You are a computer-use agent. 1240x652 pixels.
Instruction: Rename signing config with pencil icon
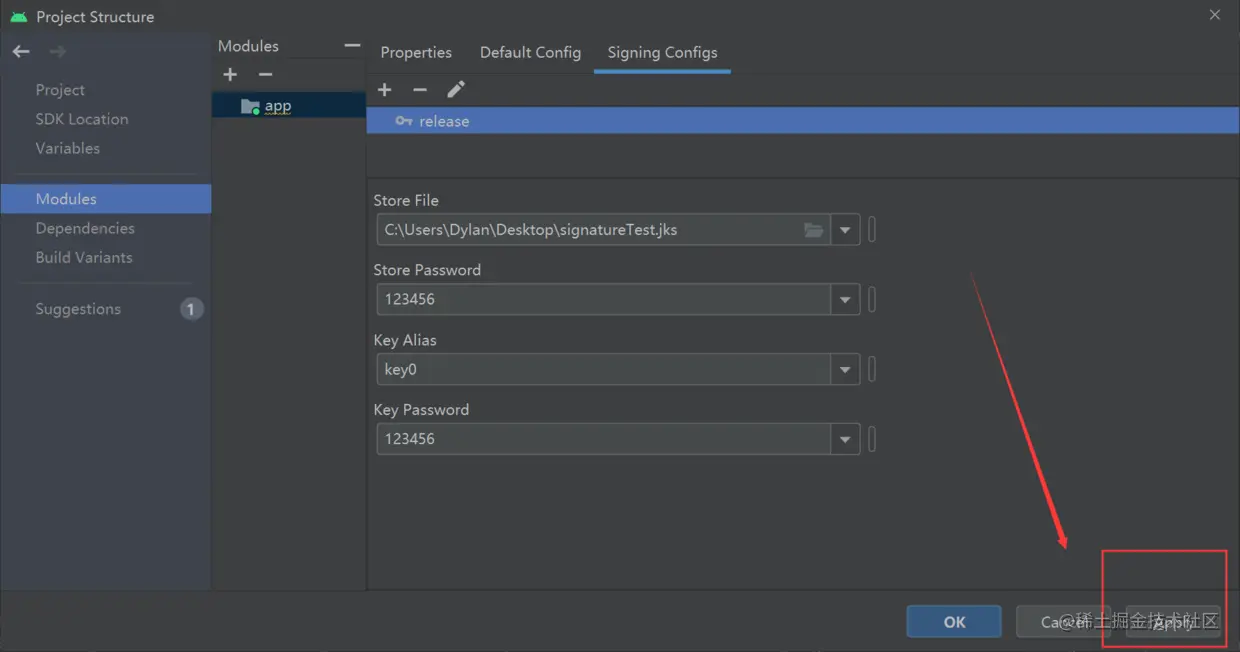pos(456,90)
